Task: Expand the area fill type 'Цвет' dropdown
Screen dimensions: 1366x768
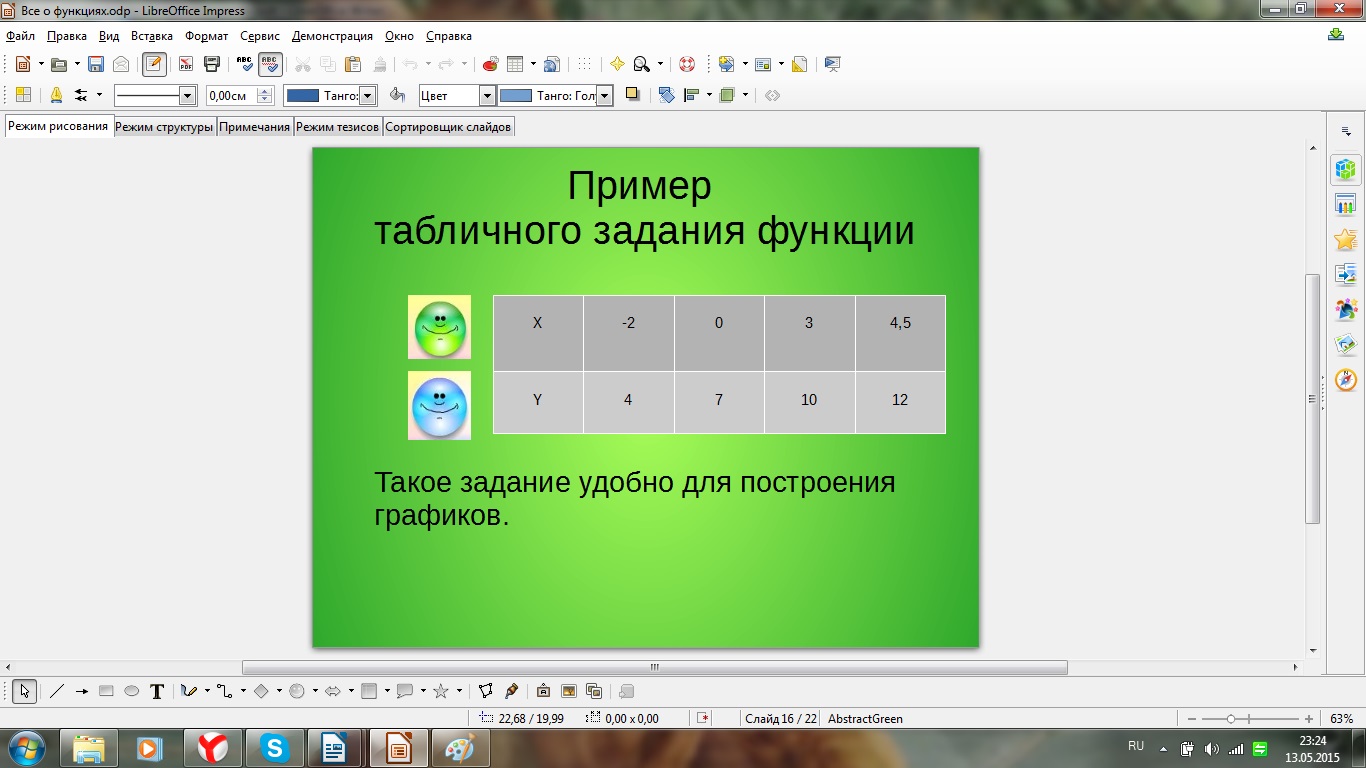Action: (x=487, y=96)
